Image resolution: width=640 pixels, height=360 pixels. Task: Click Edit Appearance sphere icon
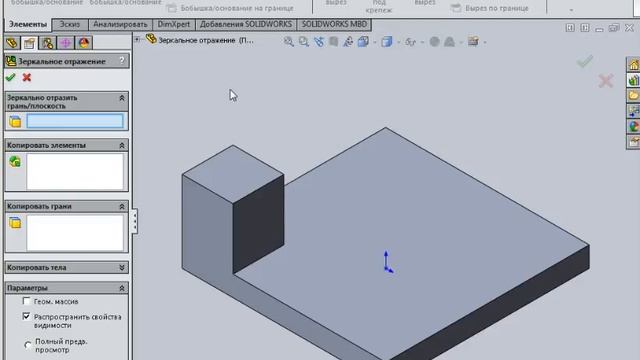pos(435,42)
